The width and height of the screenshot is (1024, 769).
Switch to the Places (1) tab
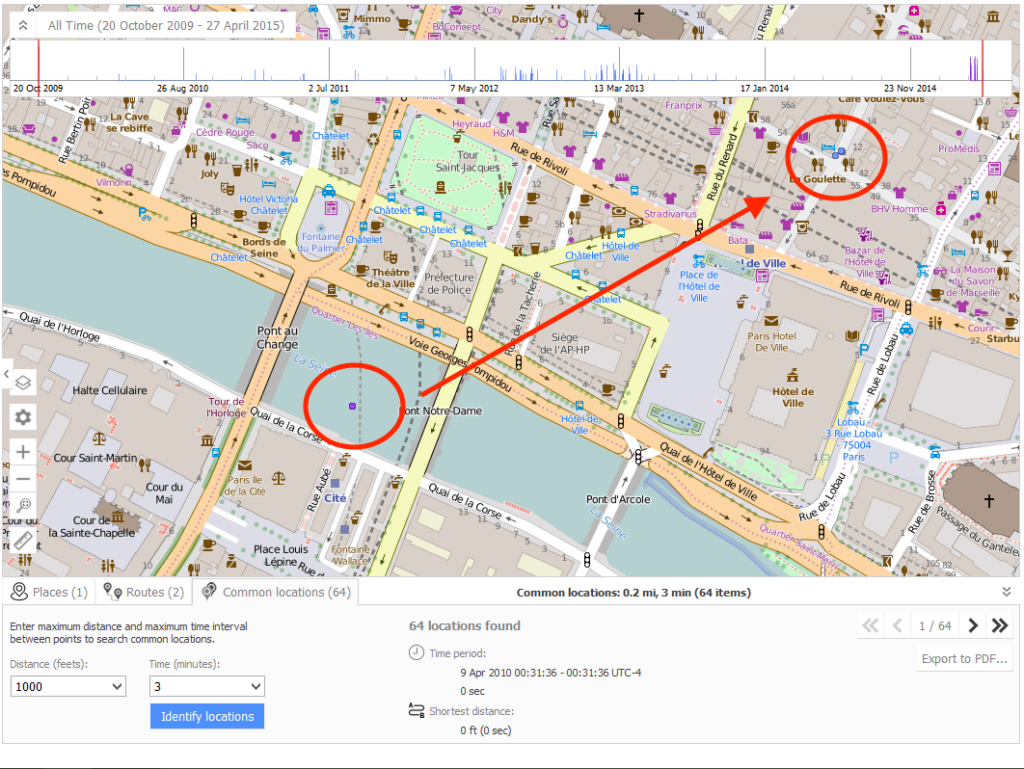50,592
